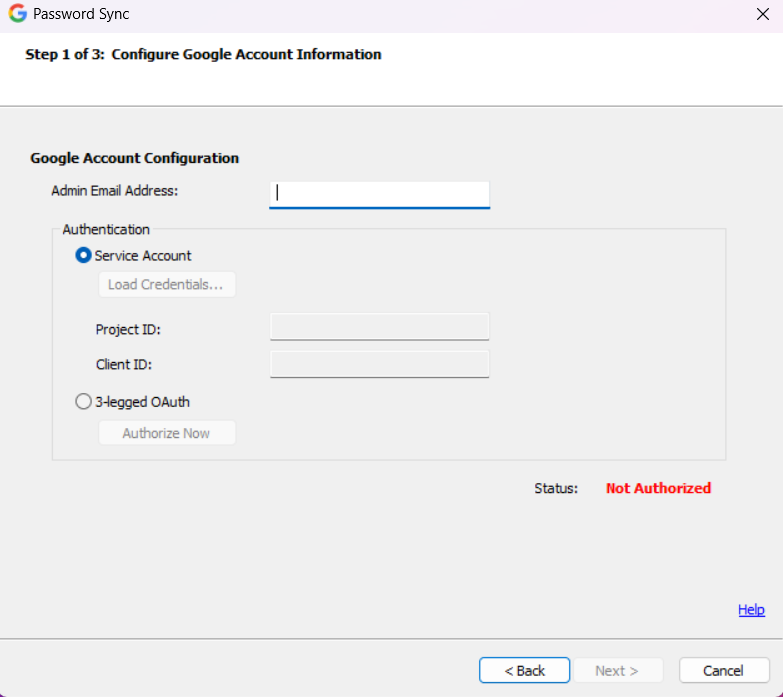Screen dimensions: 783x697
Task: Click the Load Credentials button
Action: tap(167, 285)
